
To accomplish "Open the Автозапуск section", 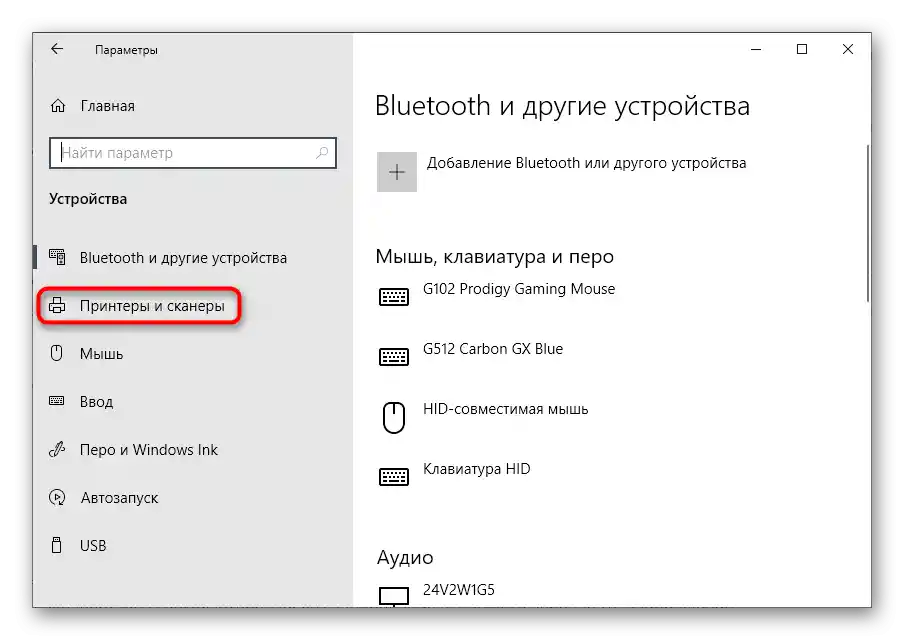I will click(x=119, y=498).
